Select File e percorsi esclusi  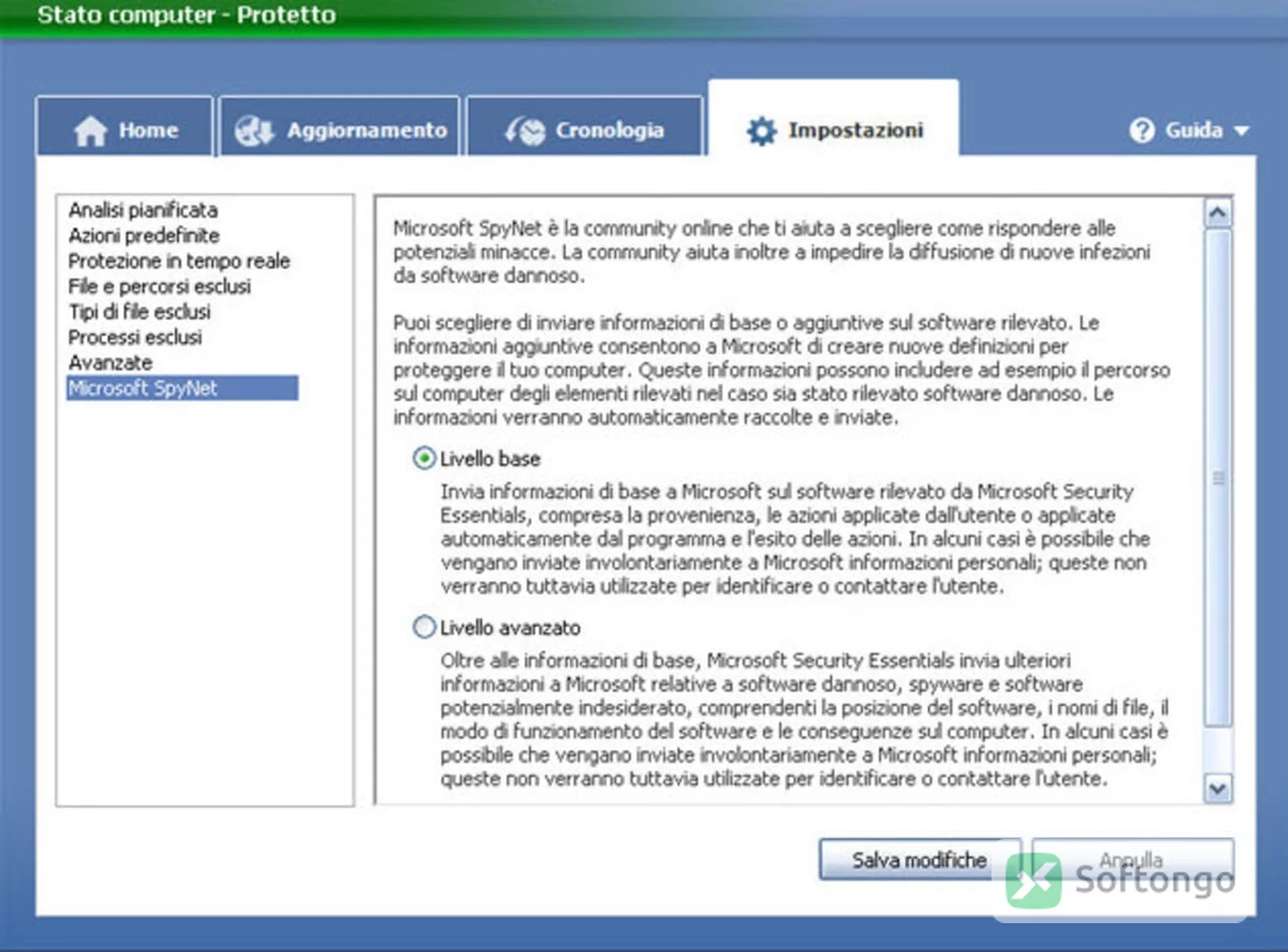[160, 286]
